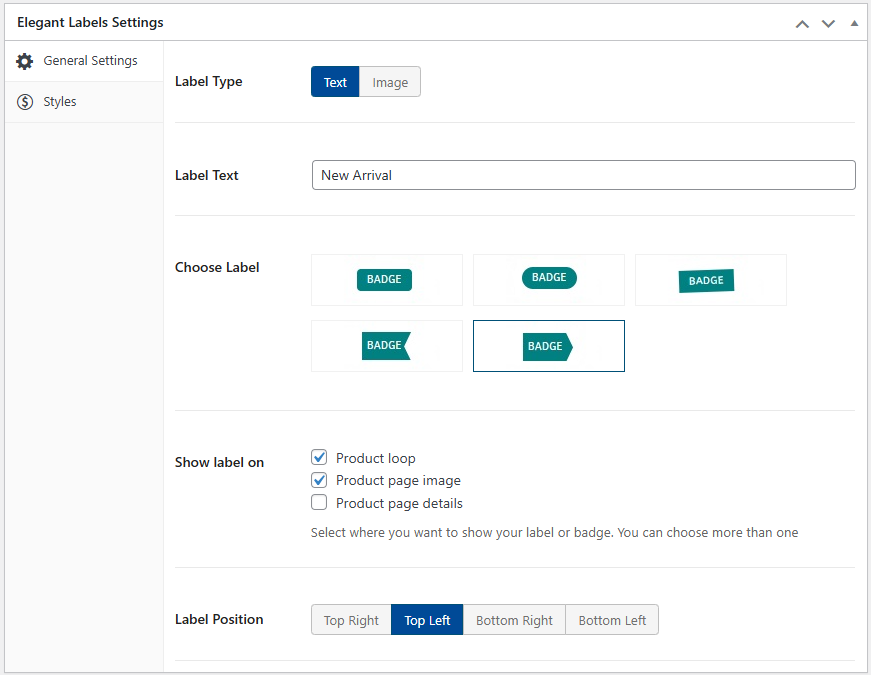The height and width of the screenshot is (675, 871).
Task: Click the Styles dollar icon
Action: (x=25, y=102)
